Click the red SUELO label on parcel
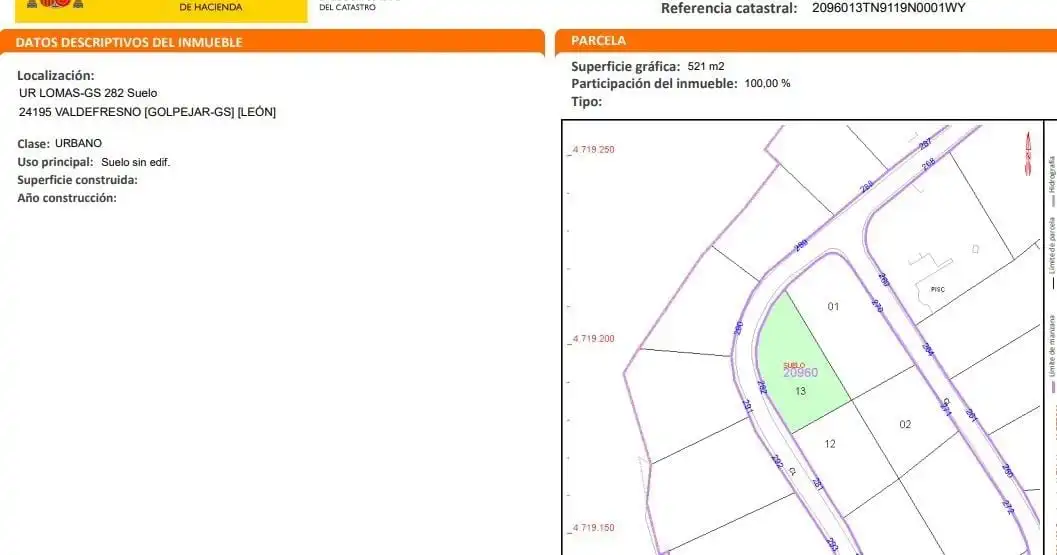 (x=793, y=366)
